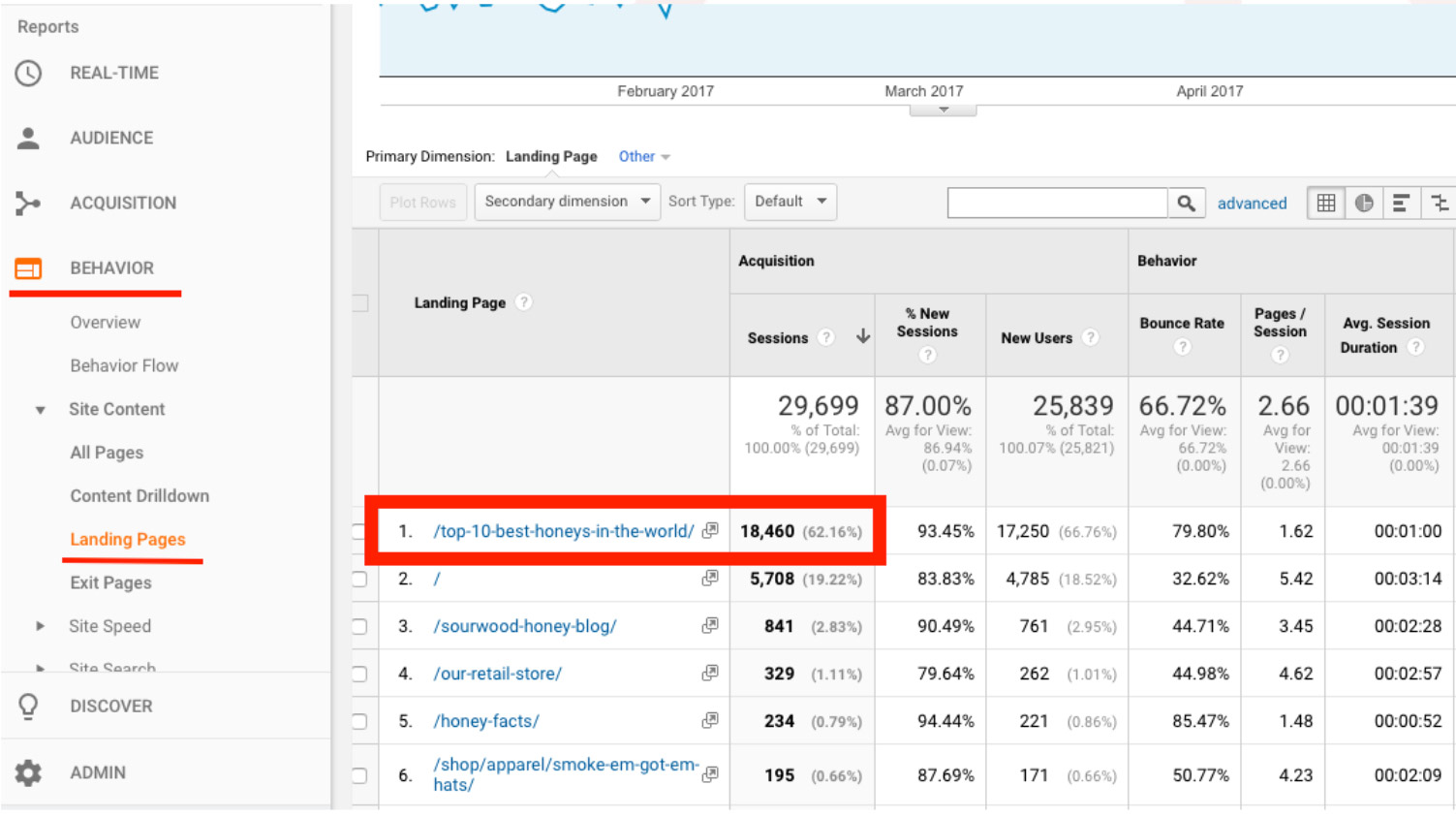Check the honey-facts row checkbox

pyautogui.click(x=359, y=721)
